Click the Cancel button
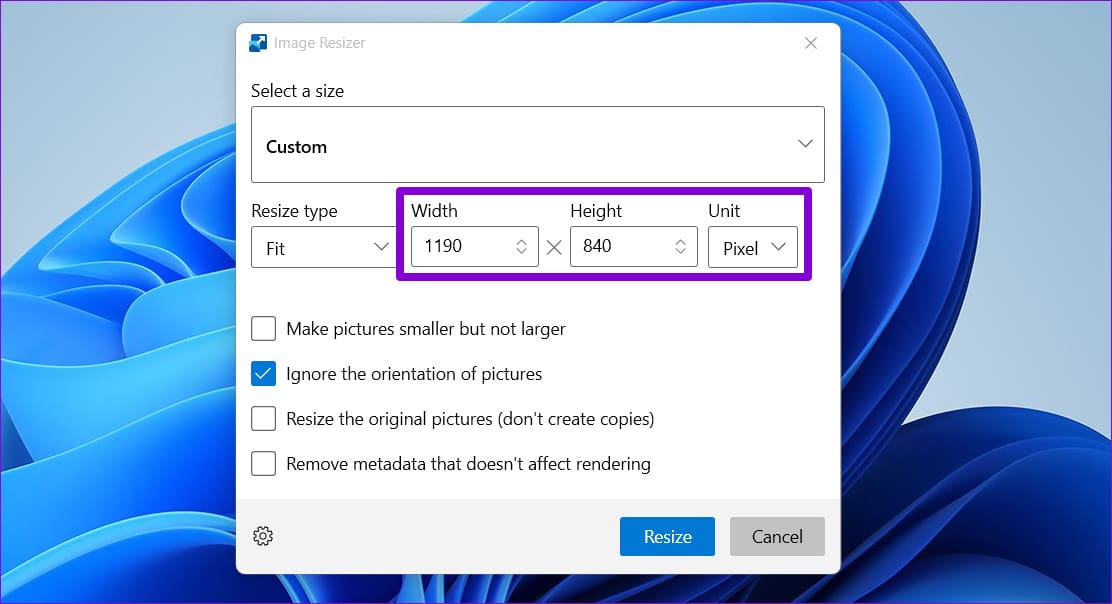This screenshot has height=604, width=1112. coord(777,537)
